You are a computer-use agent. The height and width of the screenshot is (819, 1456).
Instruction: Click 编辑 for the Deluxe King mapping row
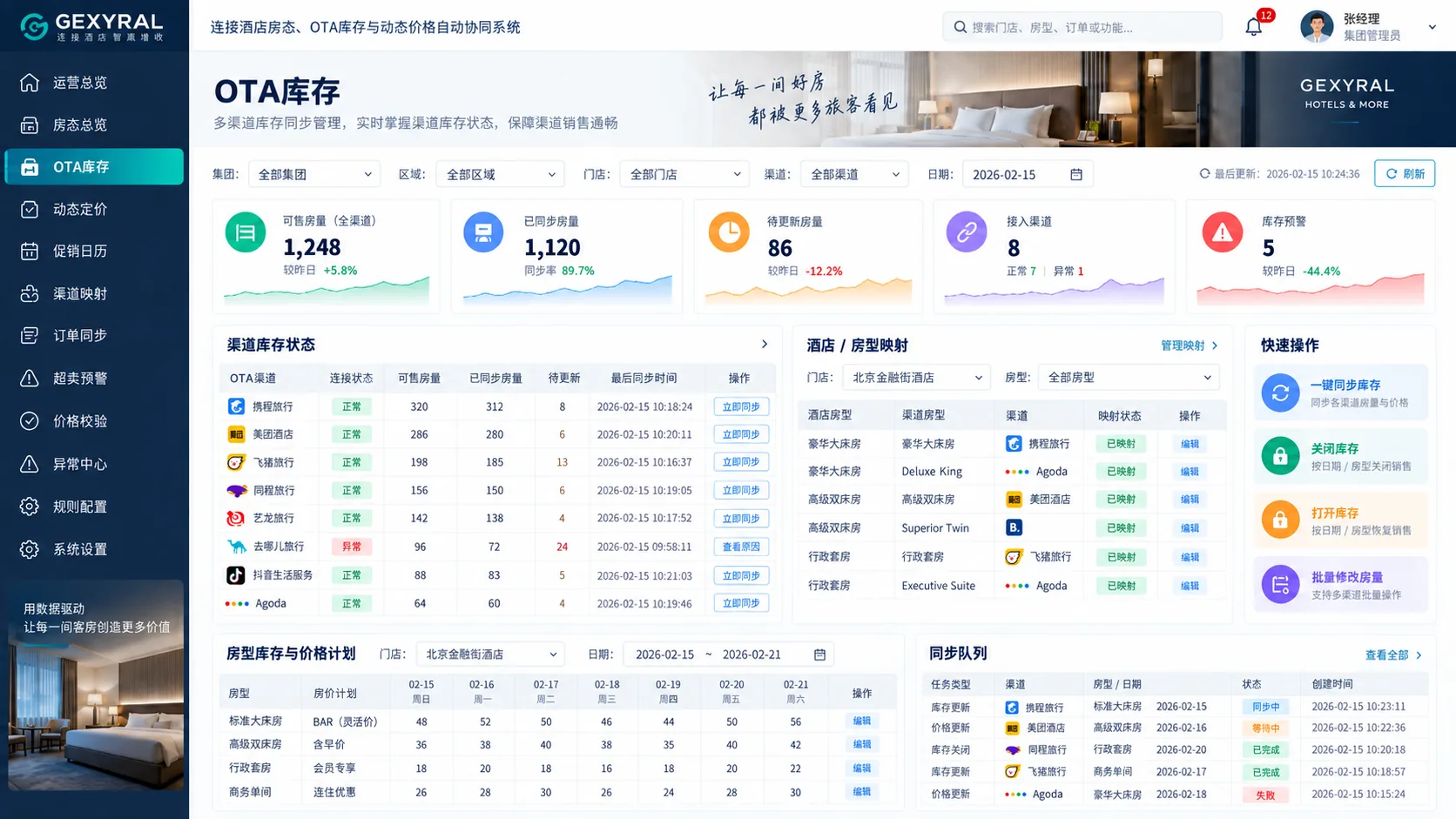click(1190, 472)
